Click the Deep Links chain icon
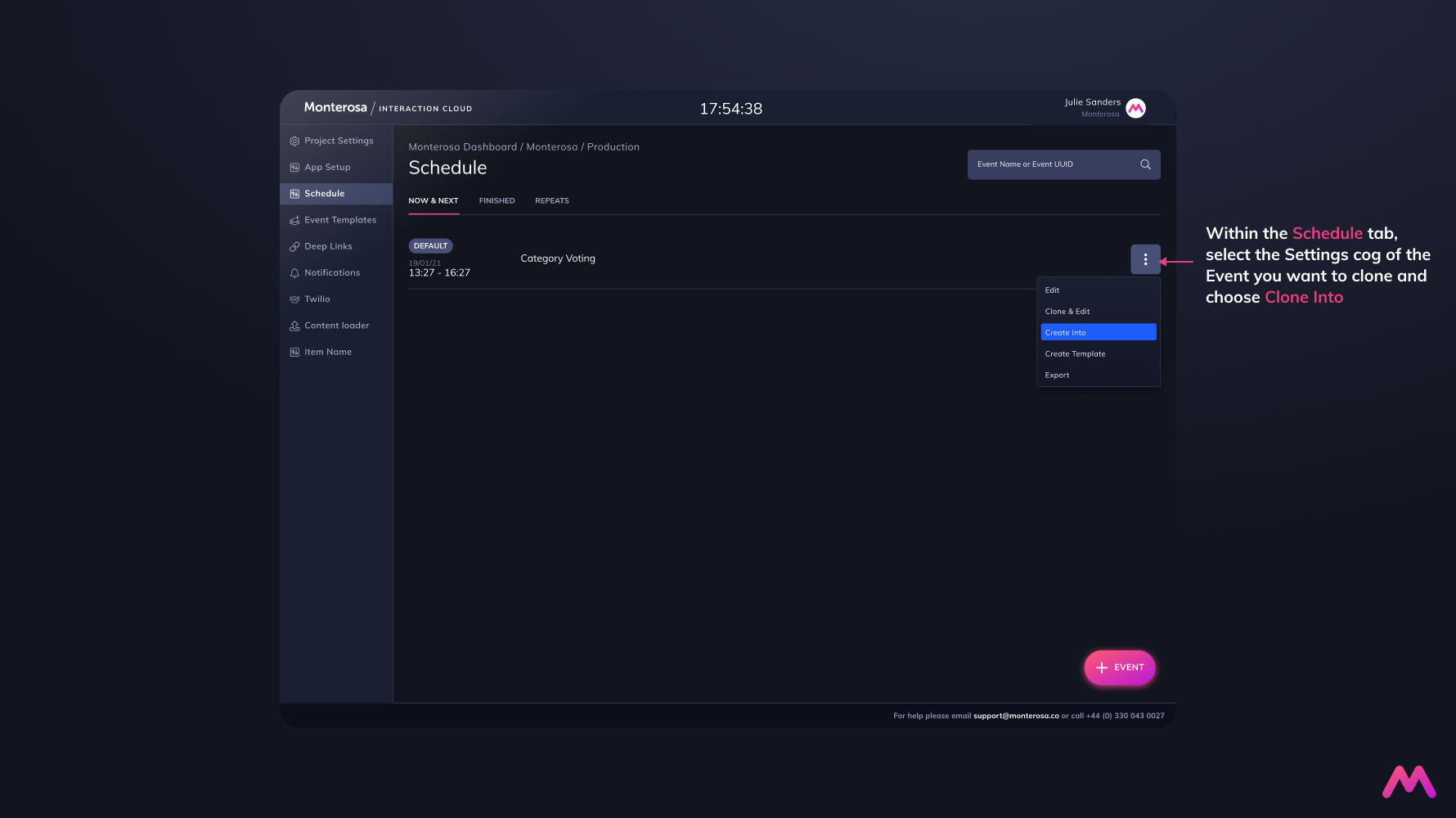 click(294, 246)
